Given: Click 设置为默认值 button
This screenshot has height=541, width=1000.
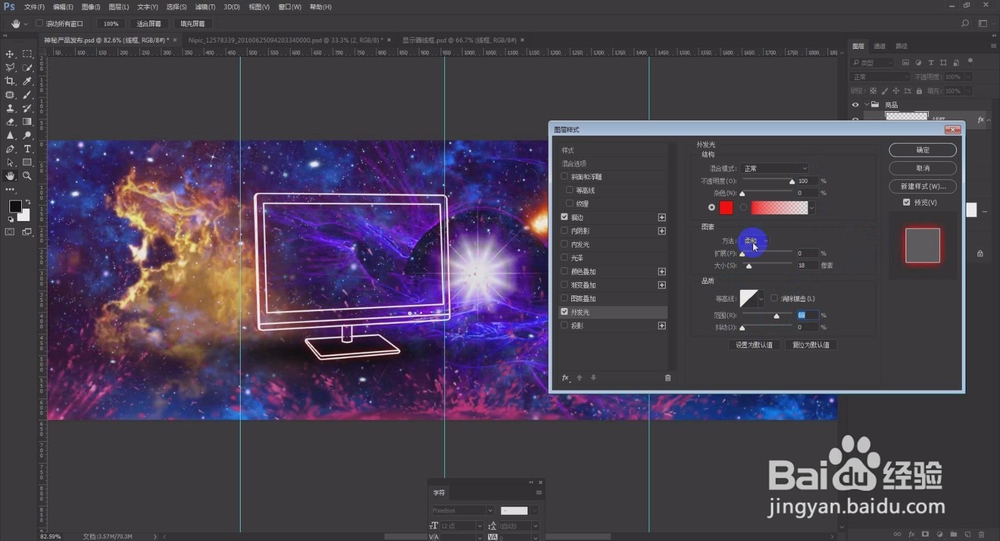Looking at the screenshot, I should [x=754, y=345].
